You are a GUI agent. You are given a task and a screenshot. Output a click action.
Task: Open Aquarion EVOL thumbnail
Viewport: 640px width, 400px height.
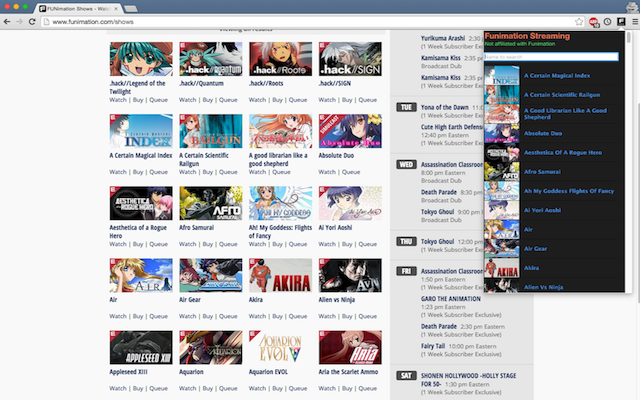pos(280,348)
